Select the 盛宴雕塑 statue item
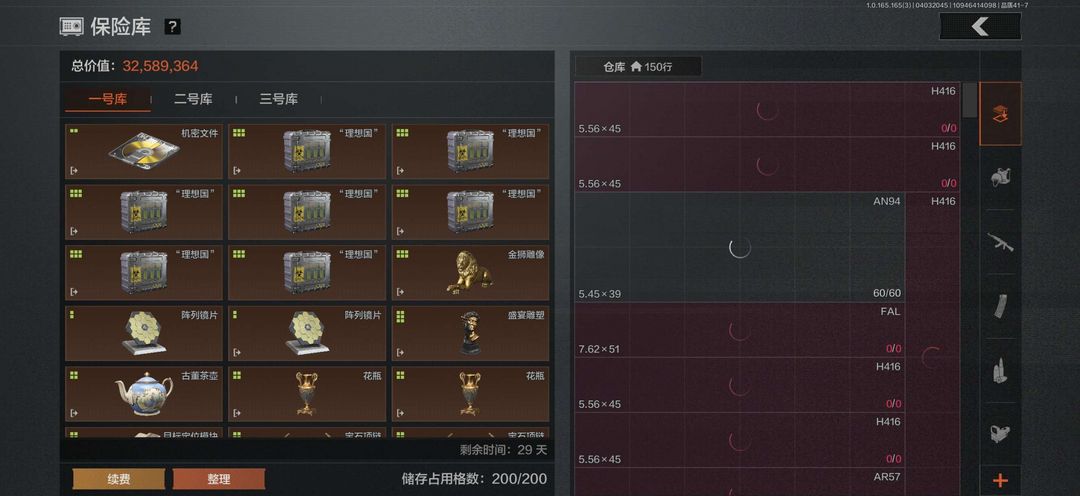Viewport: 1080px width, 496px height. [x=470, y=333]
